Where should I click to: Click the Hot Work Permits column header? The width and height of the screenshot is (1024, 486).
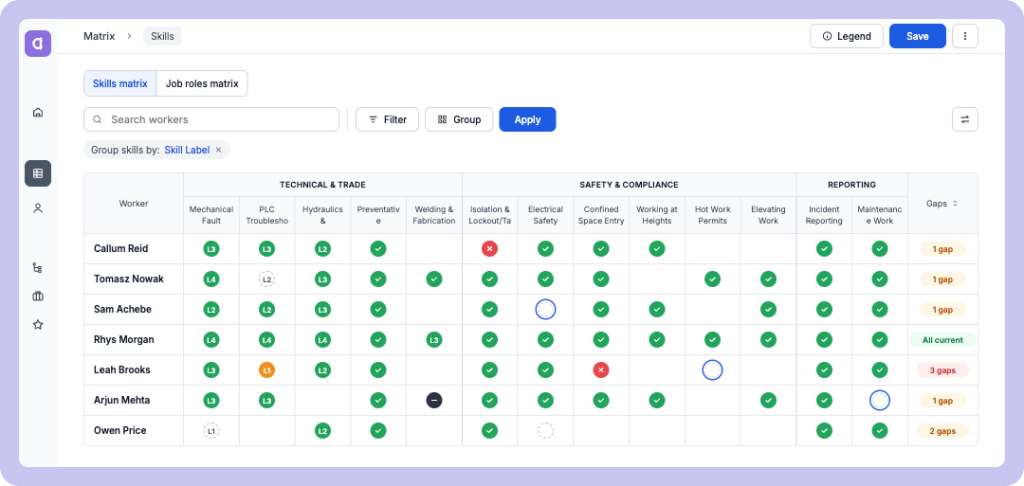[x=712, y=215]
